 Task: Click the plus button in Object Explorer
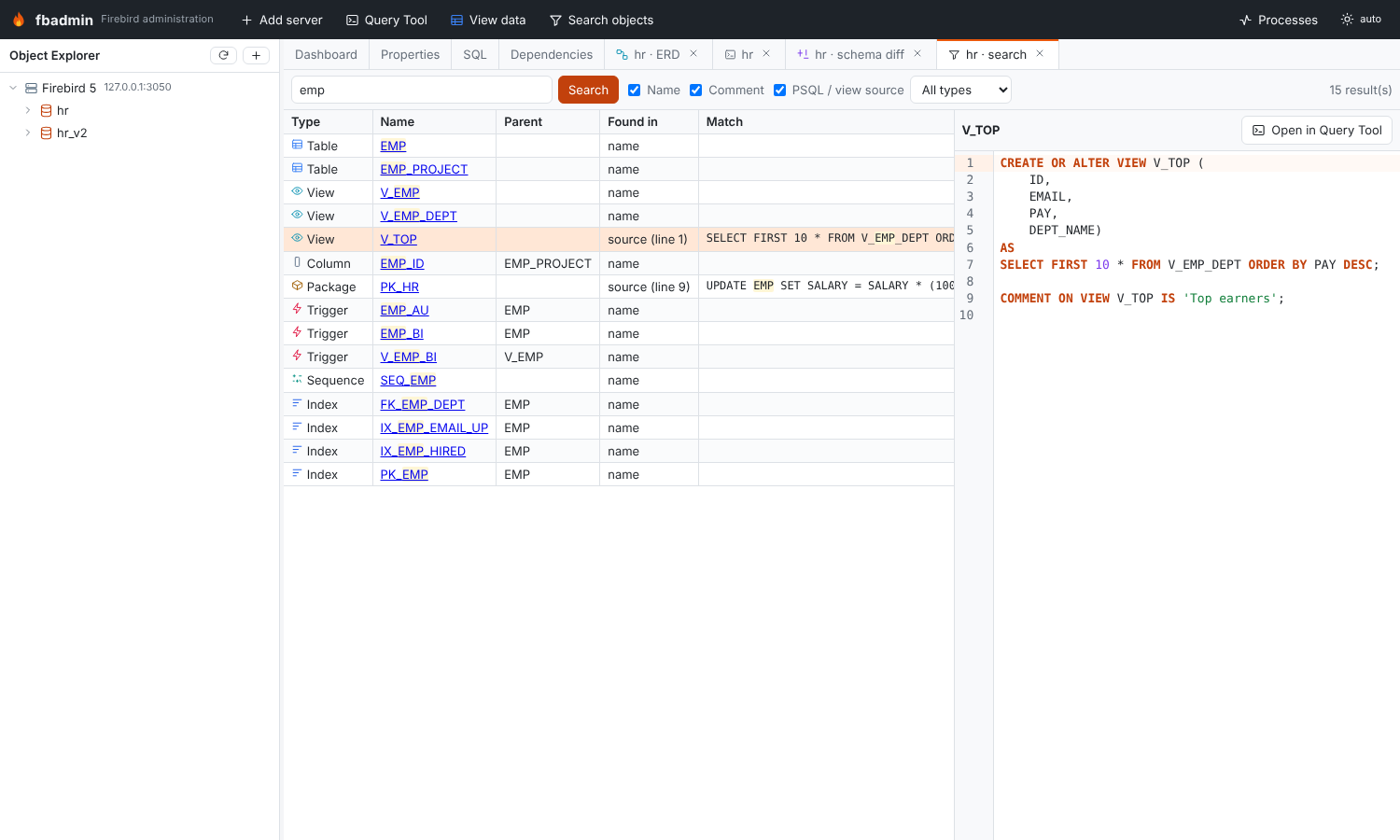(x=256, y=55)
